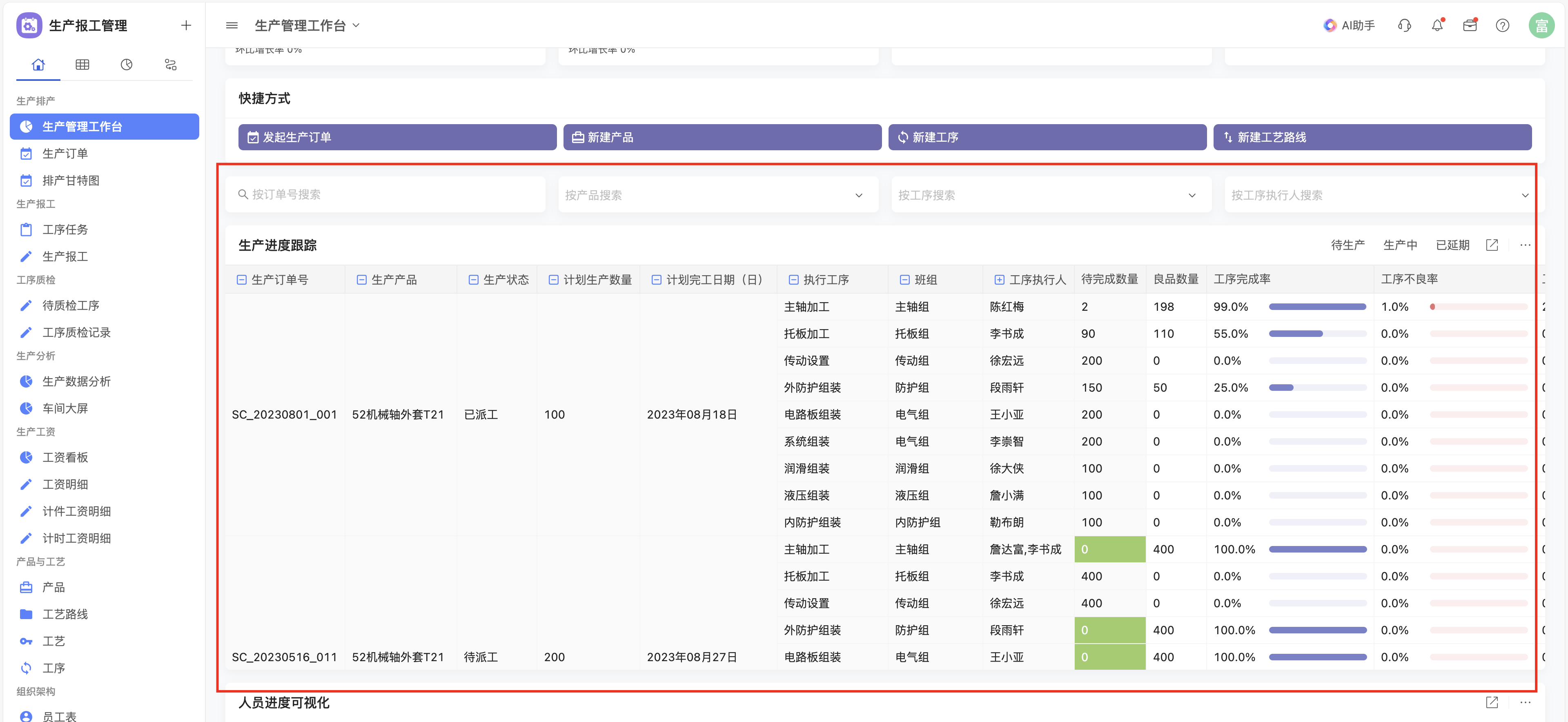This screenshot has height=722, width=1568.
Task: Focus the 按订单号搜索 search field
Action: coord(385,195)
